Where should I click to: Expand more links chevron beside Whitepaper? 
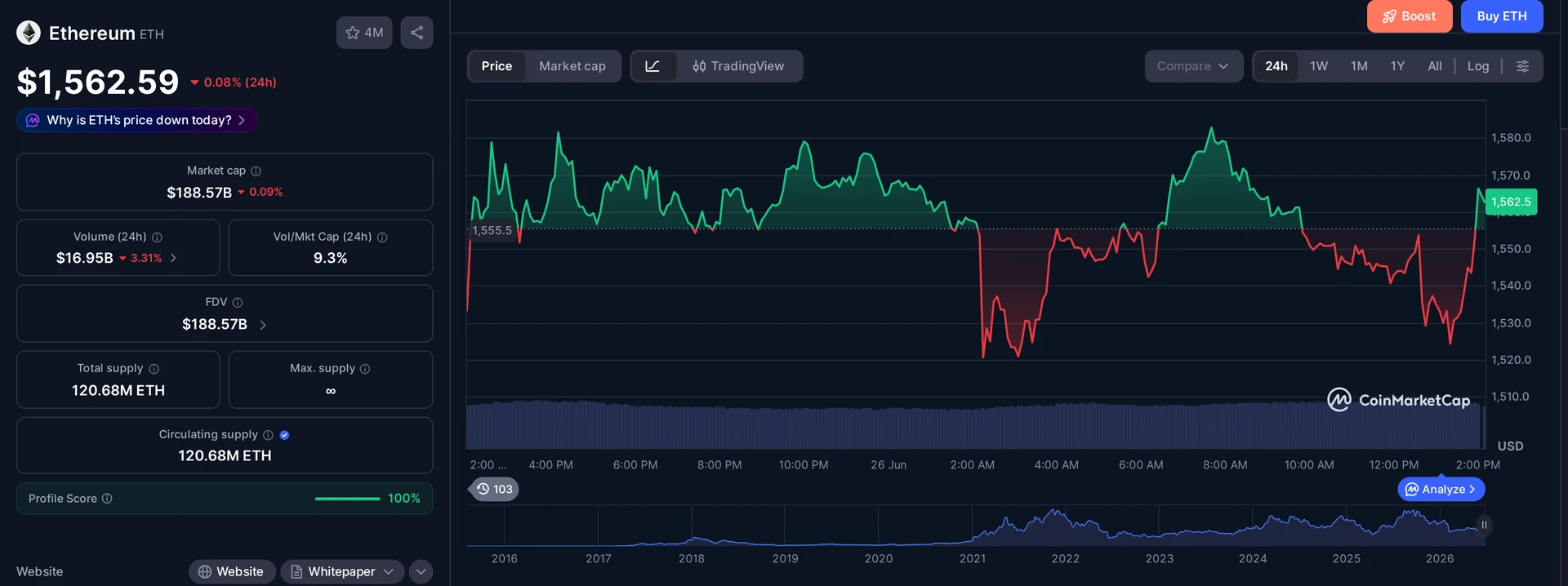pyautogui.click(x=421, y=571)
